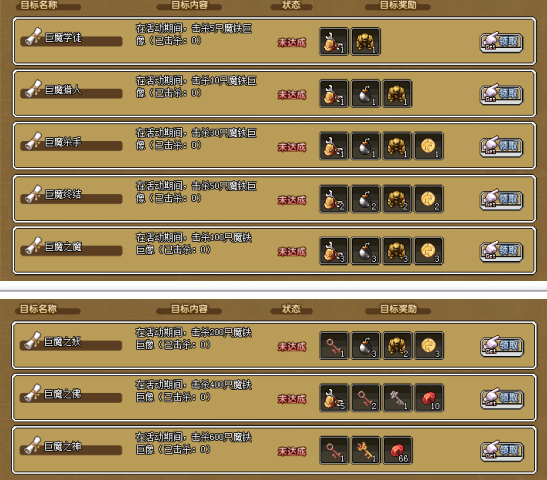The width and height of the screenshot is (547, 480).
Task: Select gold coin reward in 巨魔杀手 row
Action: pyautogui.click(x=429, y=146)
